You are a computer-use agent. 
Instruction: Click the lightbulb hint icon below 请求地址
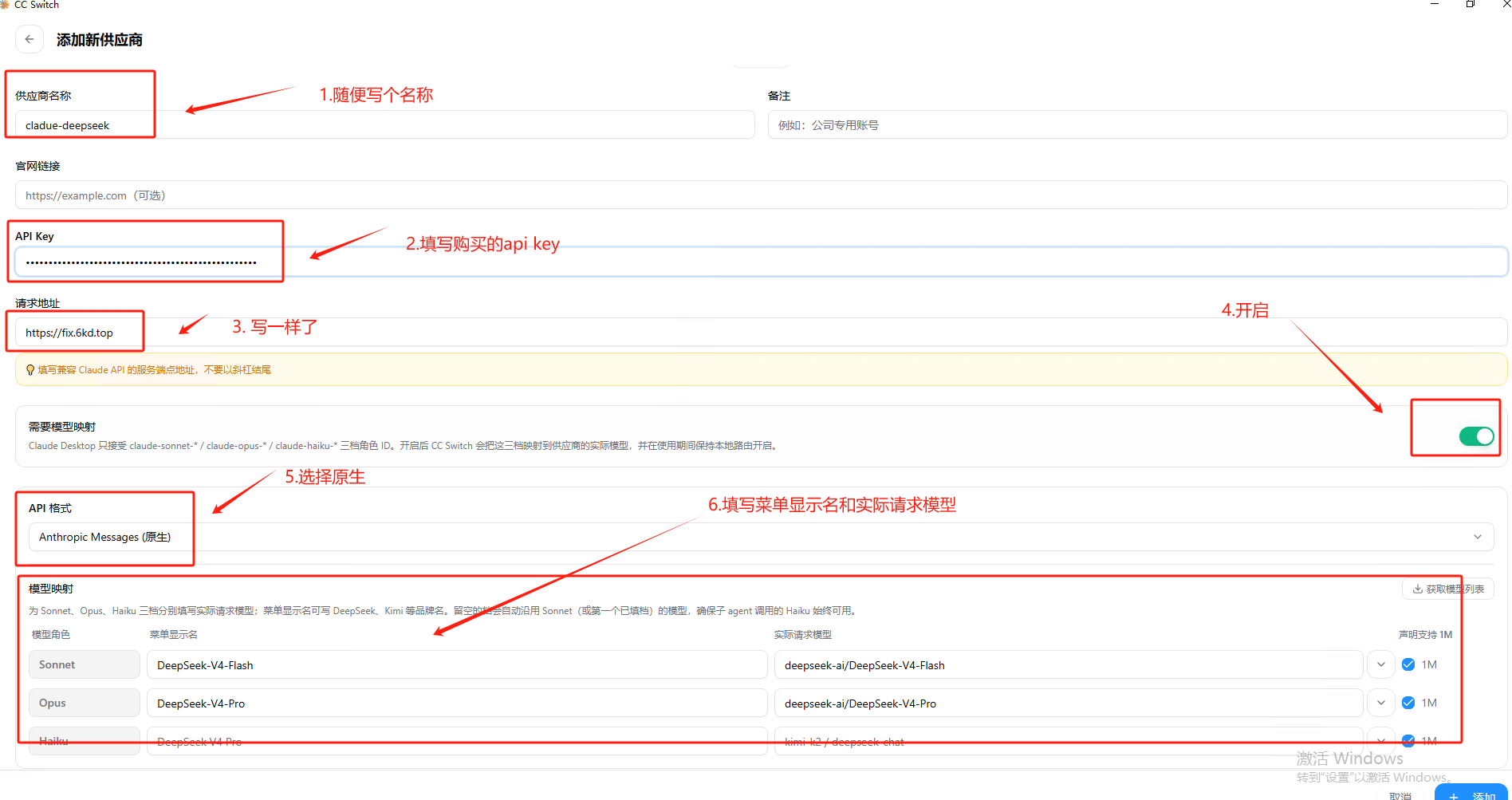(x=30, y=370)
